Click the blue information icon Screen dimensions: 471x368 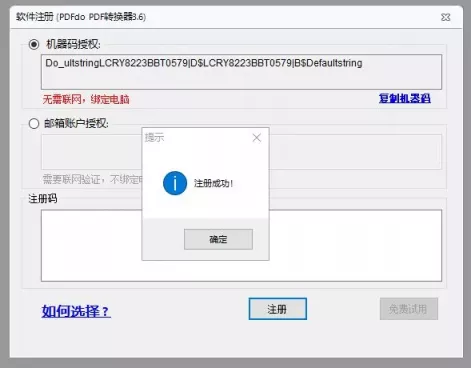pos(175,183)
